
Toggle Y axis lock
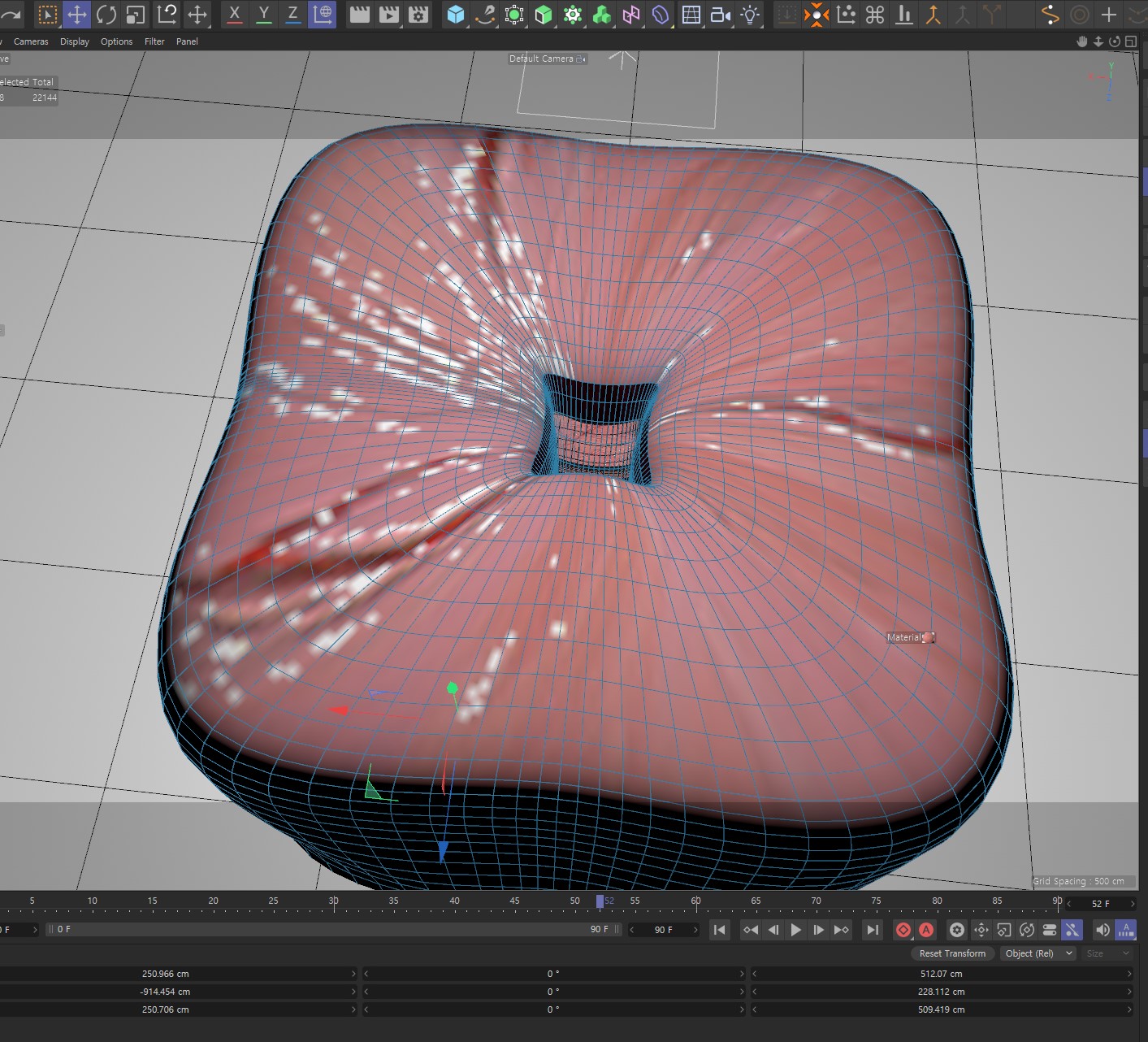(264, 15)
